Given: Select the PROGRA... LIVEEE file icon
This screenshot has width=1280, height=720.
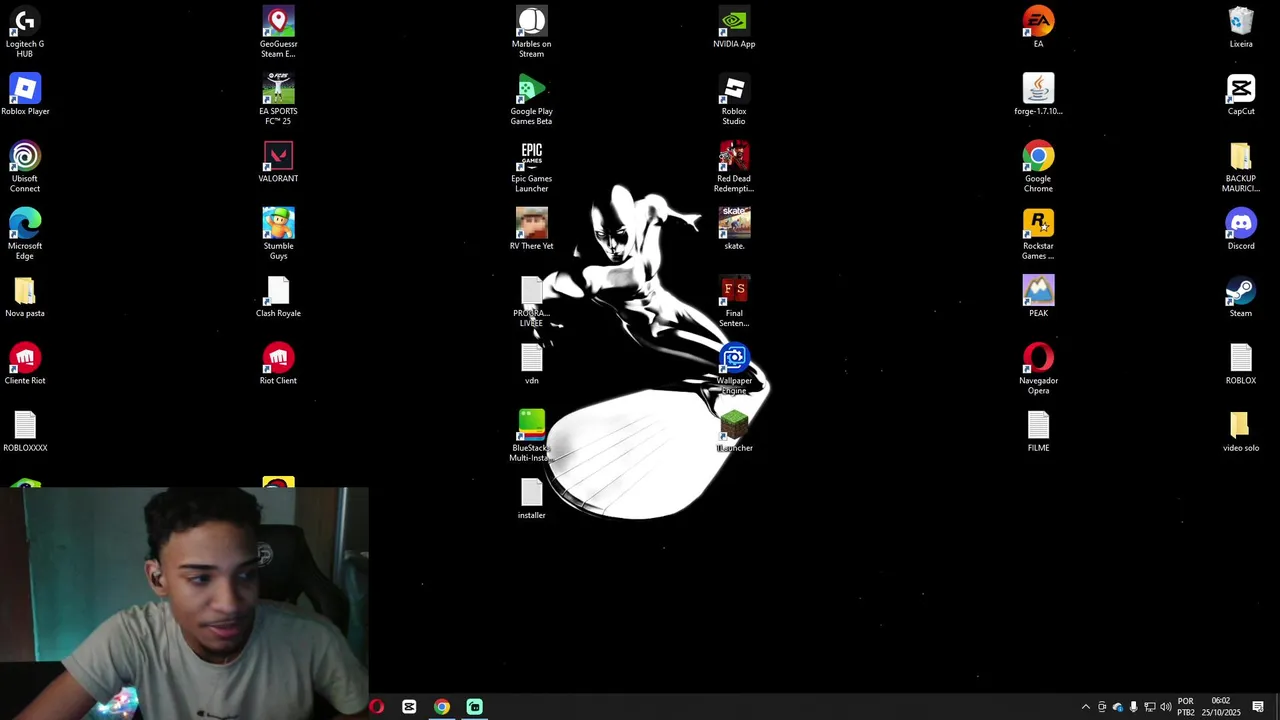Looking at the screenshot, I should pyautogui.click(x=531, y=301).
